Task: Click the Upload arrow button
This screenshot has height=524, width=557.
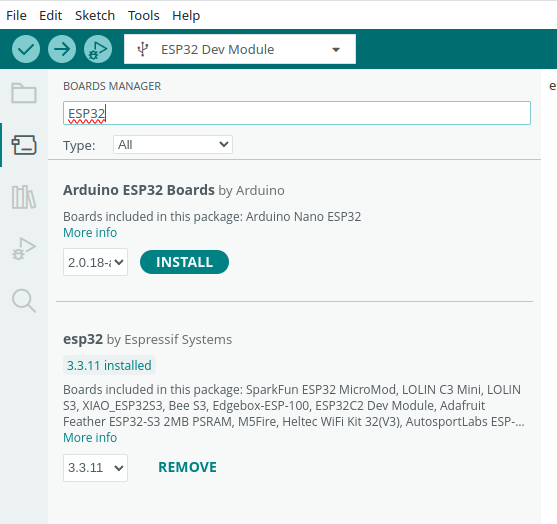Action: coord(62,49)
